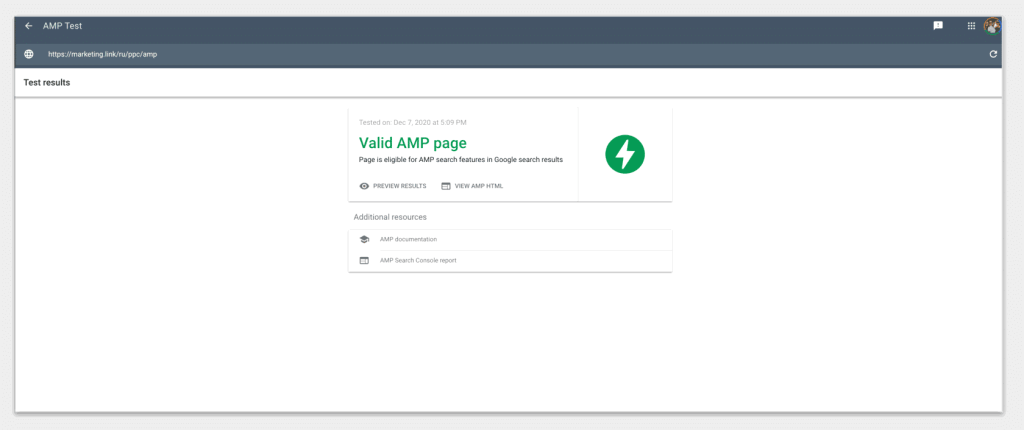Click the globe icon beside the URL
The height and width of the screenshot is (430, 1024).
29,54
